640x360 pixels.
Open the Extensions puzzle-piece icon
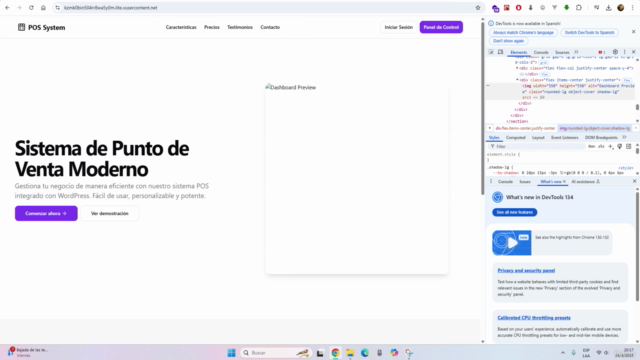click(579, 8)
